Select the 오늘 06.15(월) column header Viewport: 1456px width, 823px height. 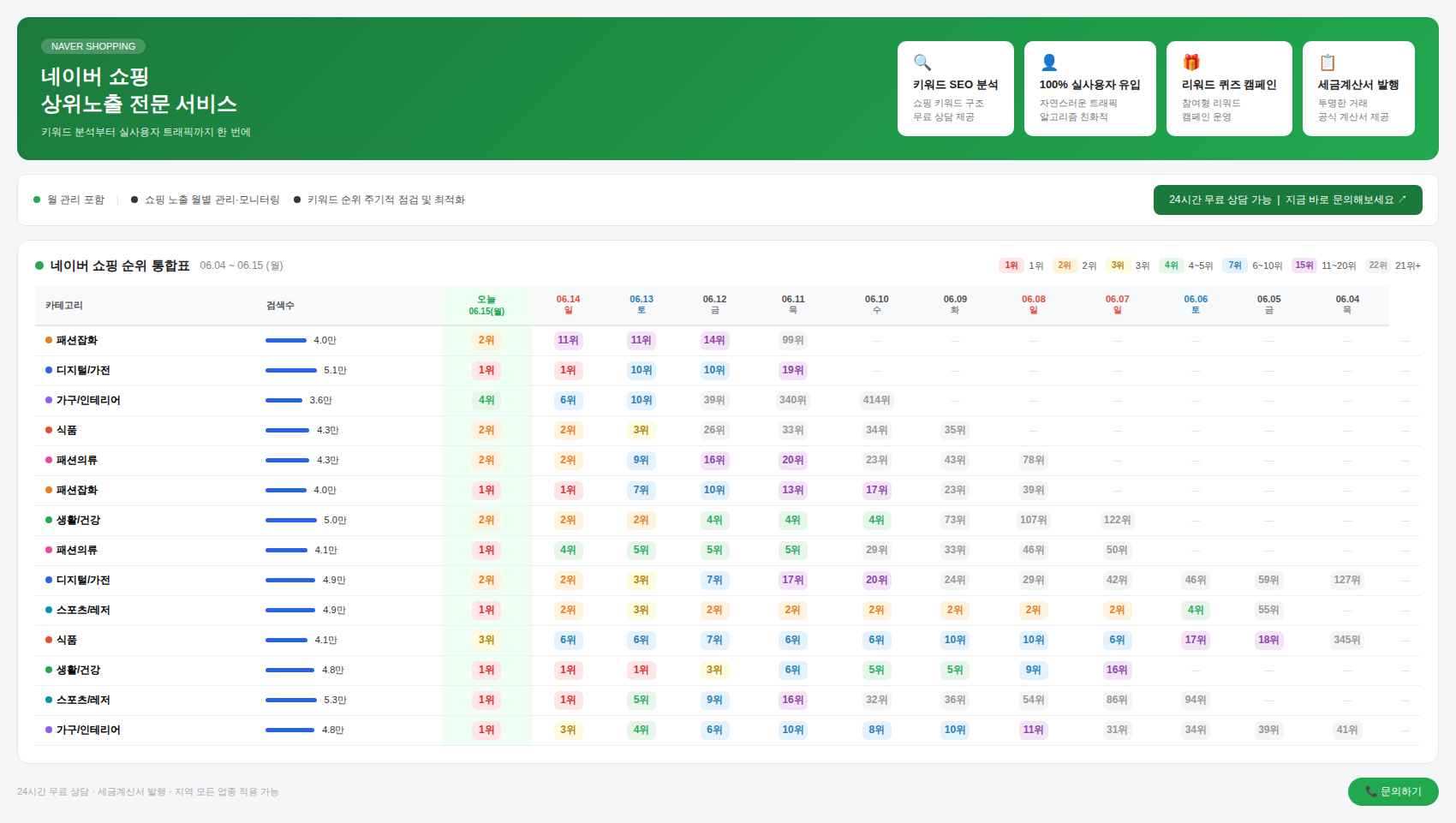coord(486,306)
